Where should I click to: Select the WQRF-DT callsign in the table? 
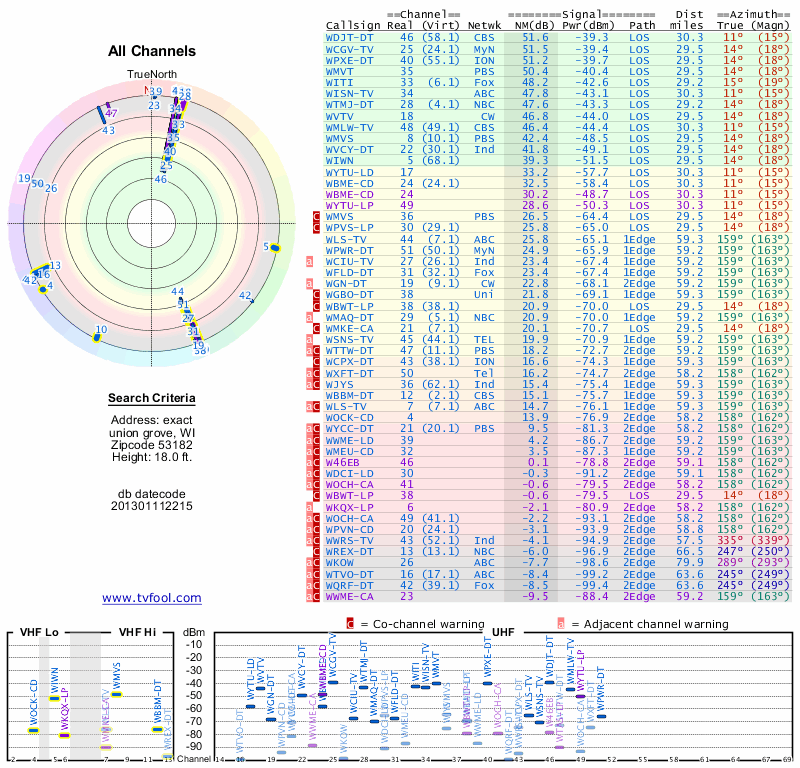coord(349,585)
